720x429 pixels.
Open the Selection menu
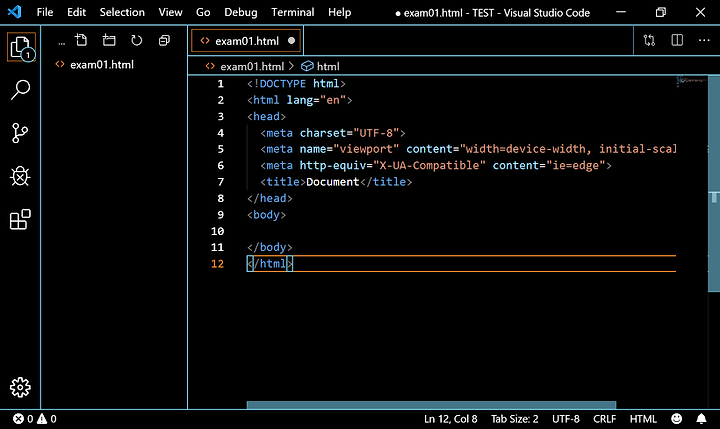122,12
